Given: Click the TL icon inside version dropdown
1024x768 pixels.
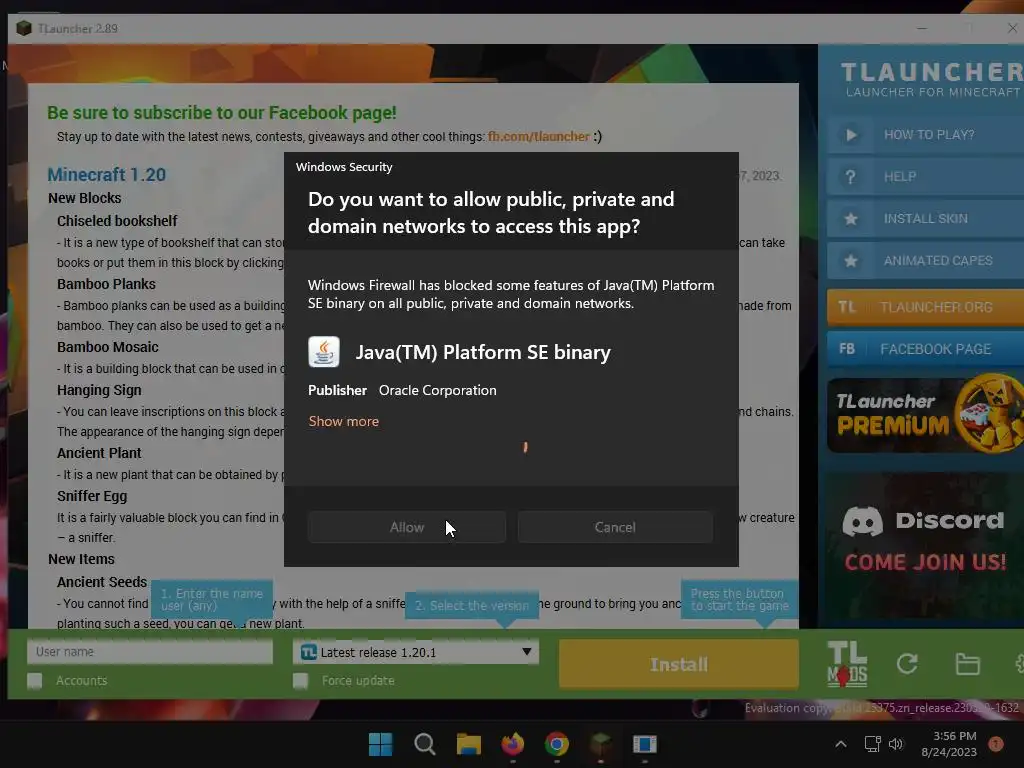Looking at the screenshot, I should coord(308,652).
